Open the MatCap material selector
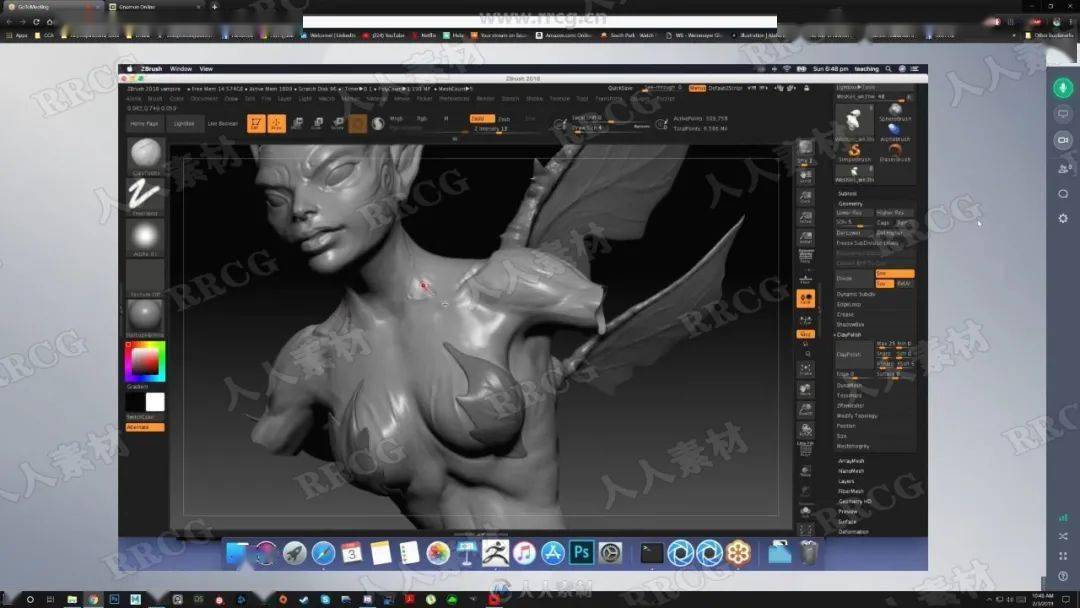Screen dimensions: 1080x608 (x=145, y=317)
